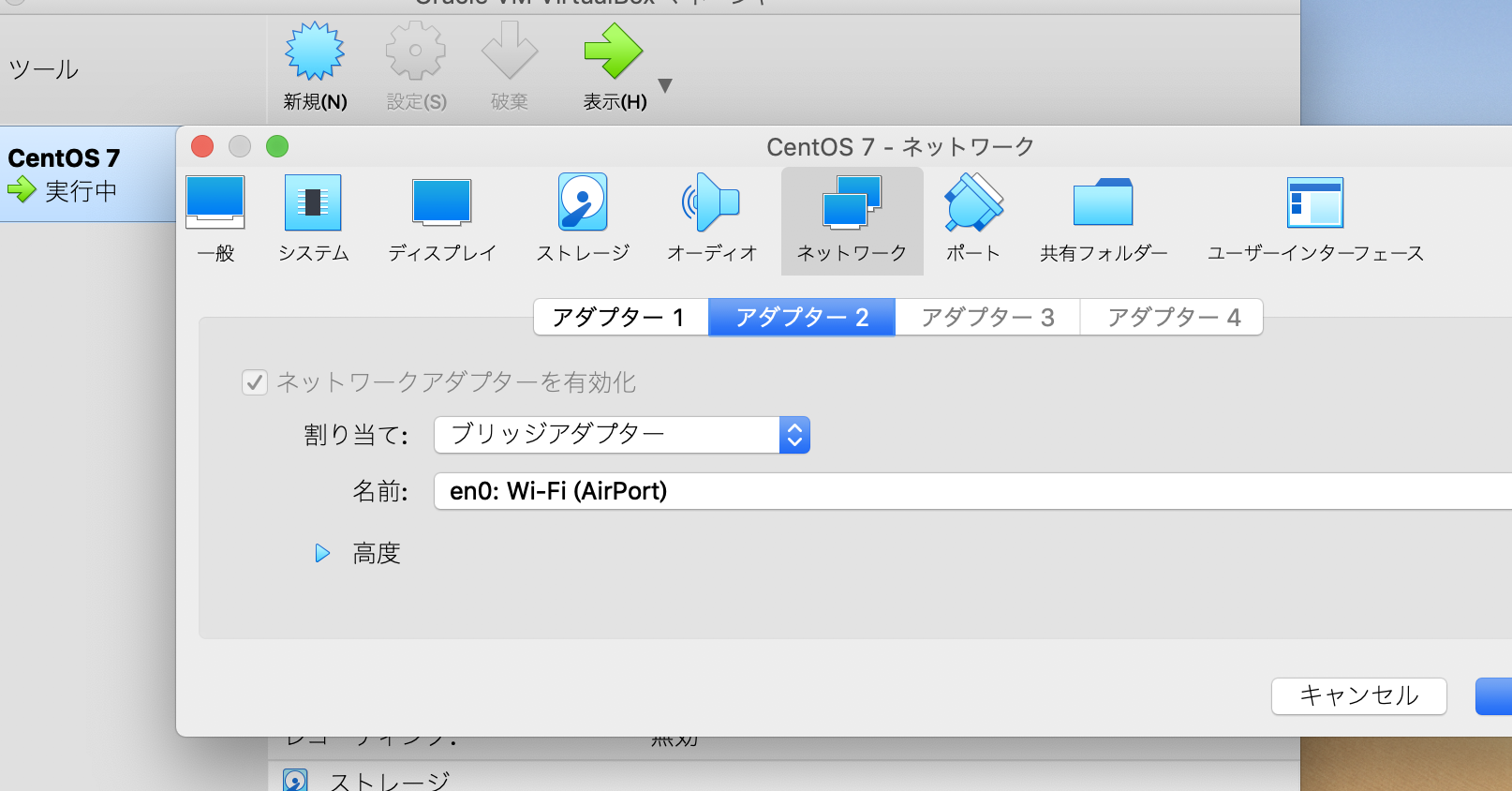
Task: Click the ストレージ section header in the background window
Action: click(x=390, y=781)
